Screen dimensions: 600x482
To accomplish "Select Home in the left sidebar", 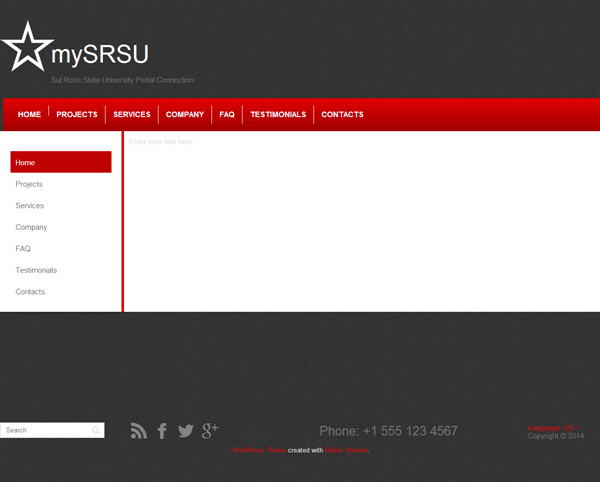I will click(x=60, y=162).
